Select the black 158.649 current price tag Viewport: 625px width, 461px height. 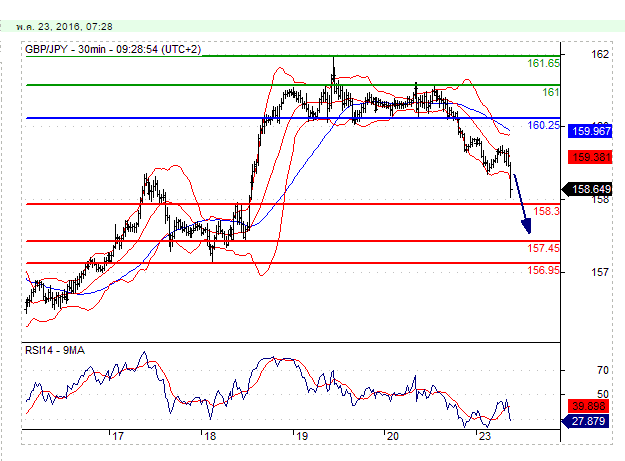(x=591, y=188)
